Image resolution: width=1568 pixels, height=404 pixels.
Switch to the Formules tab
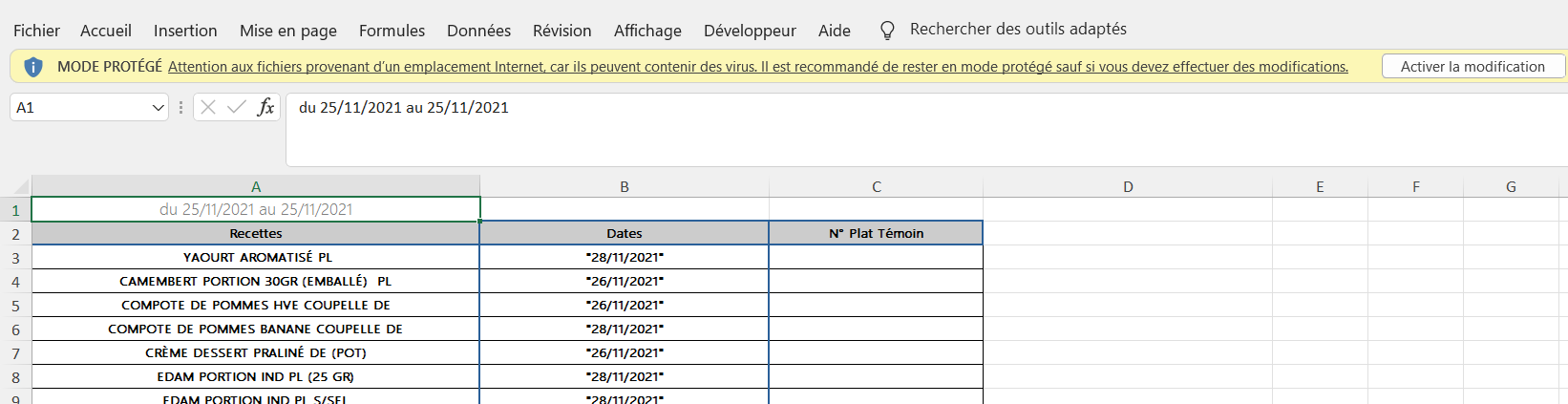(392, 31)
